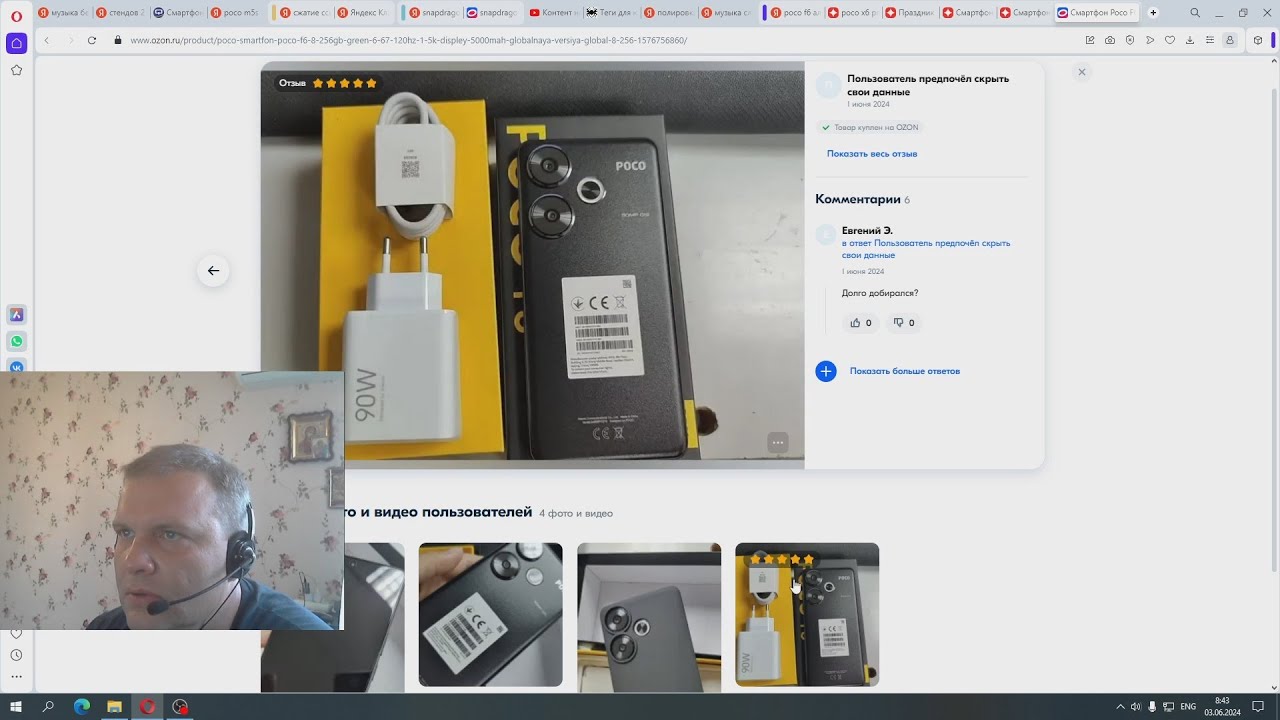The width and height of the screenshot is (1280, 720).
Task: Open Windows notification center icon
Action: tap(1258, 707)
